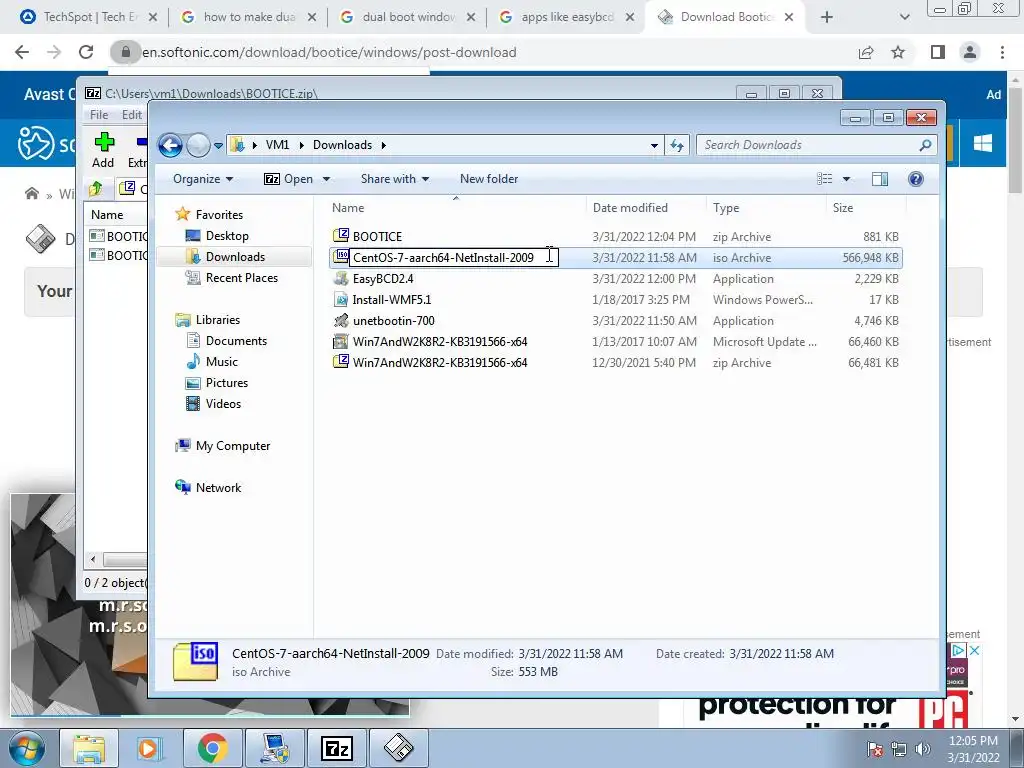Open recent locations dropdown next to forward arrow

click(218, 146)
